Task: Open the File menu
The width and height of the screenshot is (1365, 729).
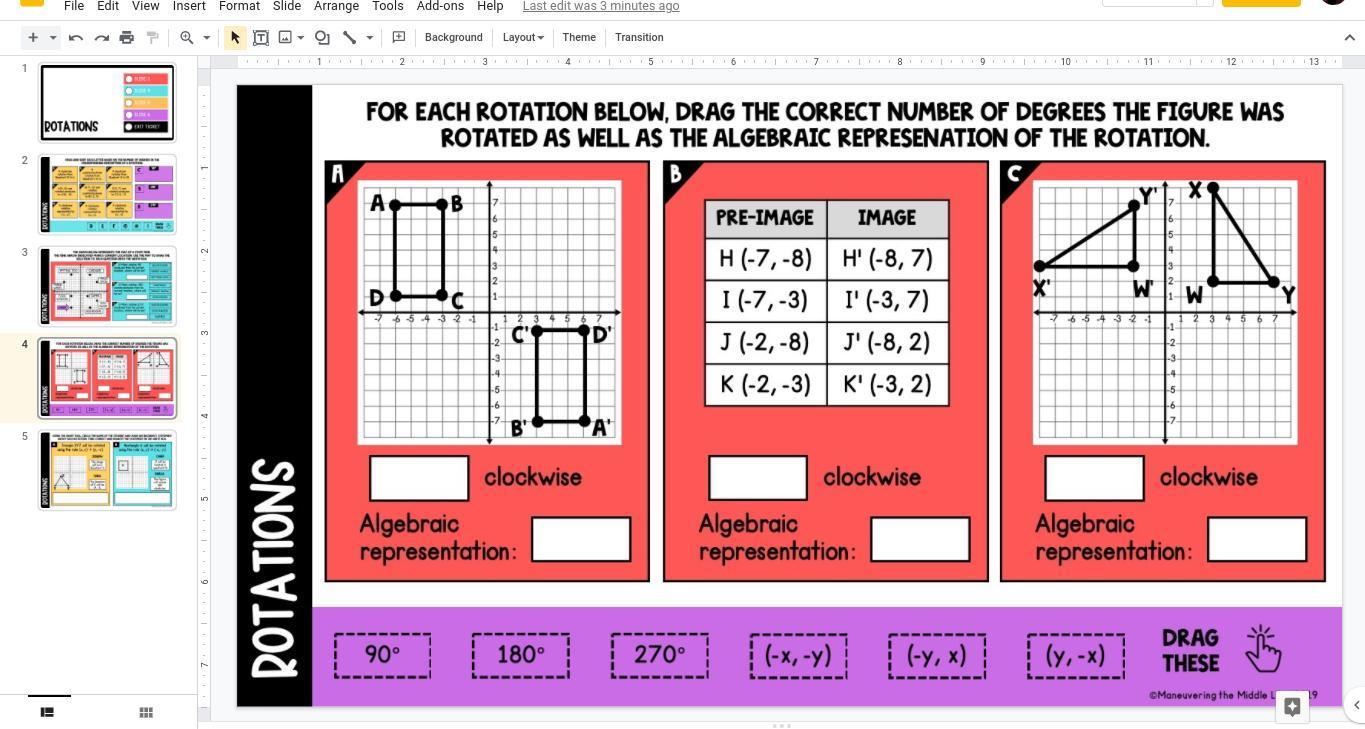Action: click(74, 6)
